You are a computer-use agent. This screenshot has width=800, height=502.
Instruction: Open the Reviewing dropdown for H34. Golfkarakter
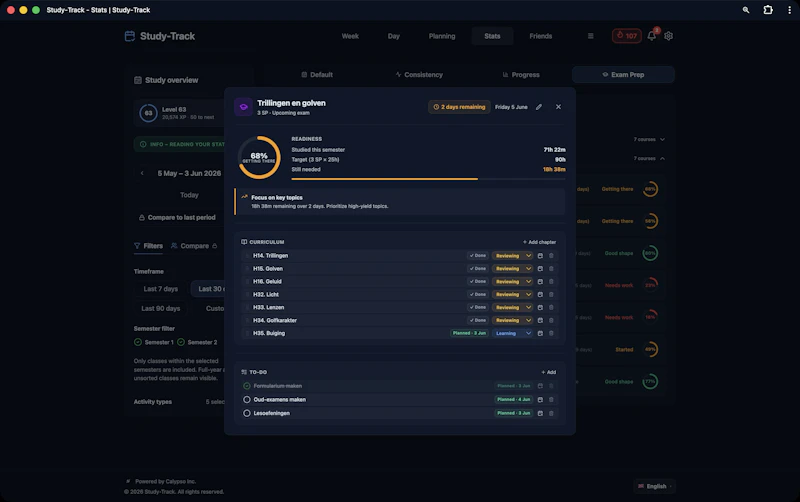point(512,320)
